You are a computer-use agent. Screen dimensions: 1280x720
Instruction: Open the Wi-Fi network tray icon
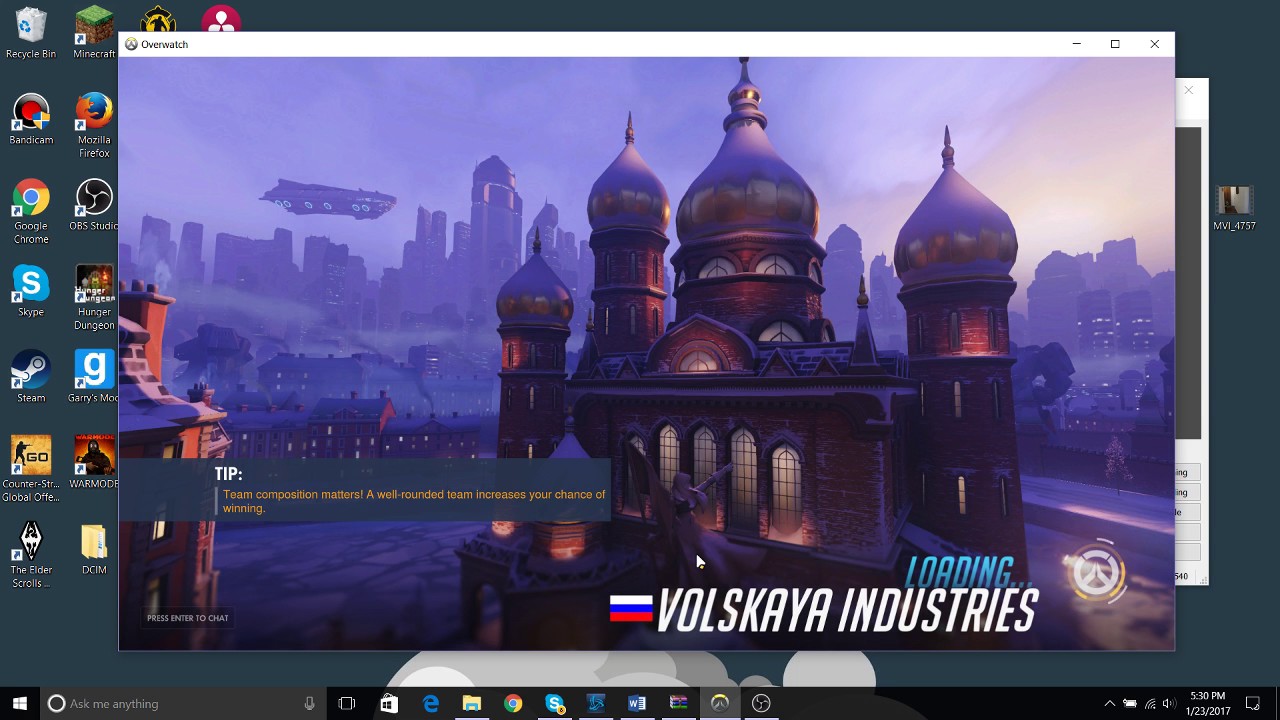tap(1150, 703)
